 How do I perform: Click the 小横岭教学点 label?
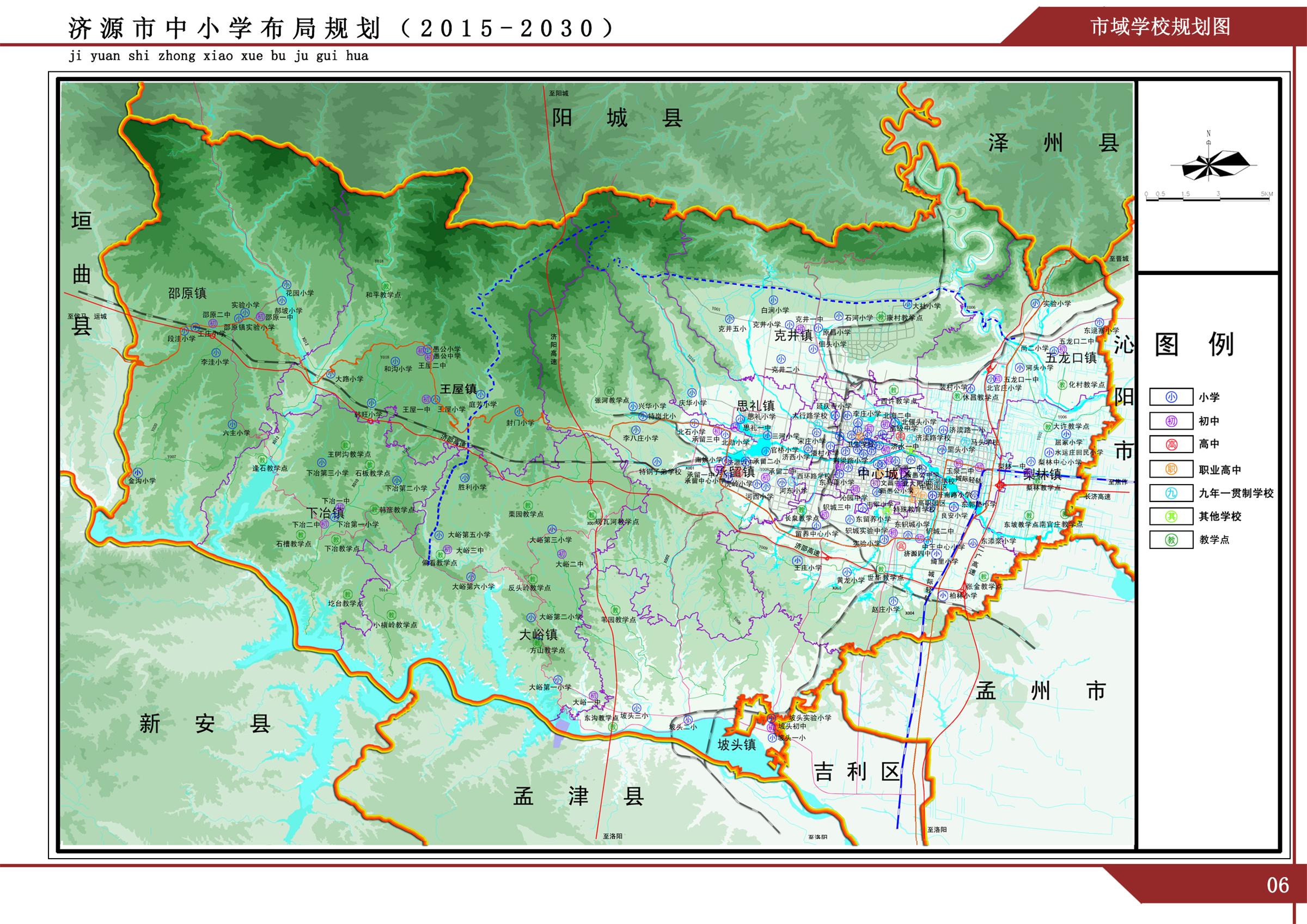pos(395,625)
